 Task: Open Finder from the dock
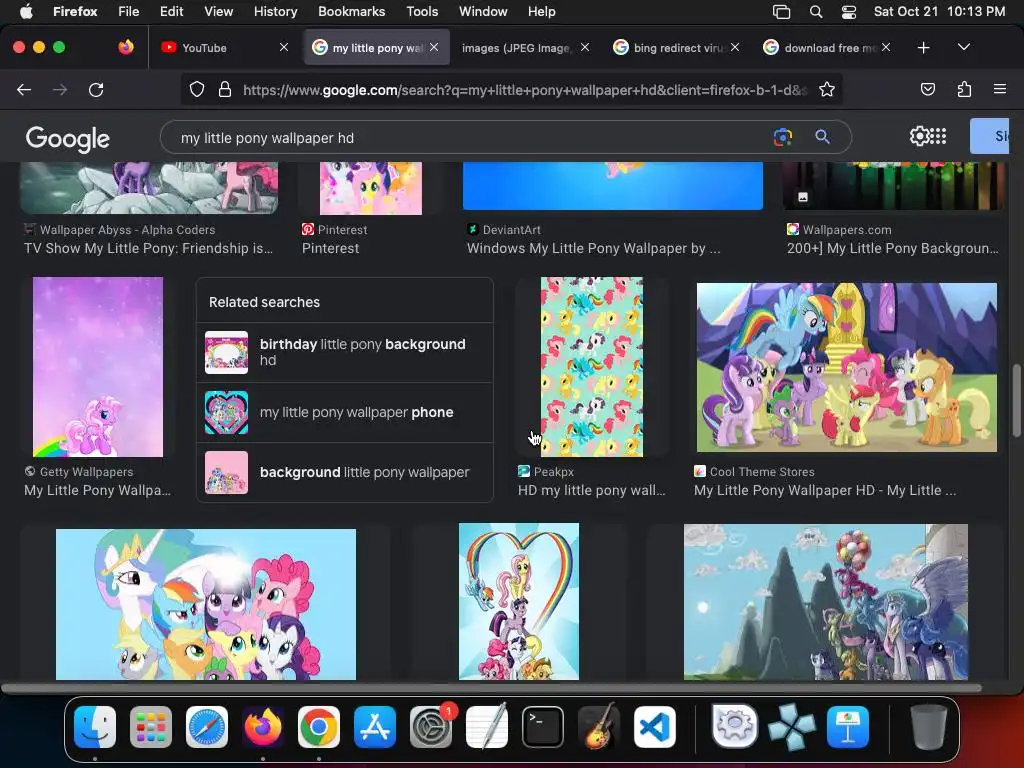click(x=95, y=727)
